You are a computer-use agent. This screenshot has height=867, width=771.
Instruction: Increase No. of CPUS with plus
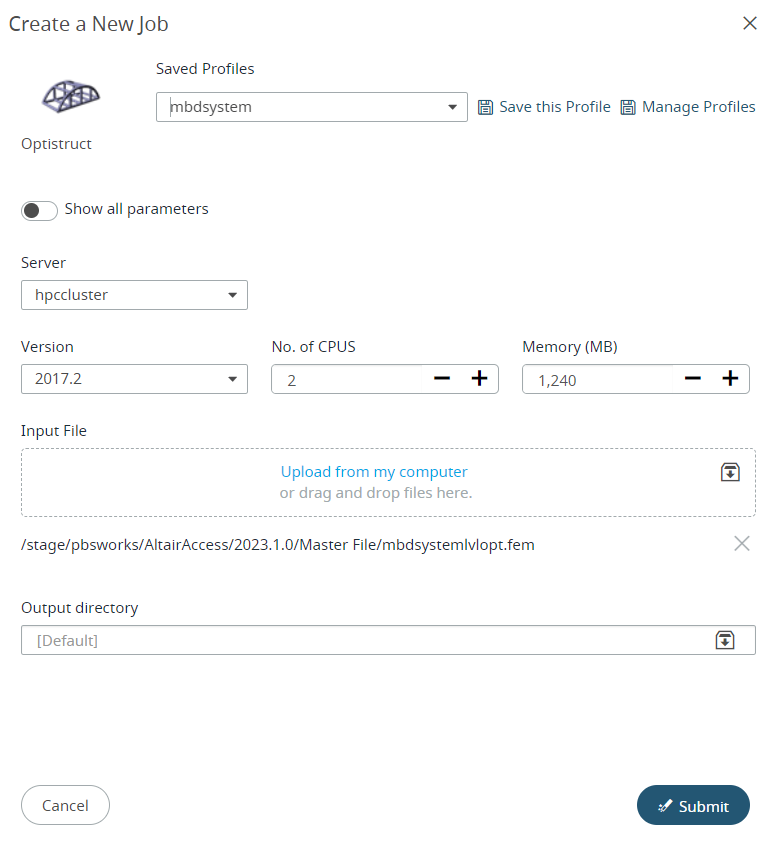click(479, 379)
